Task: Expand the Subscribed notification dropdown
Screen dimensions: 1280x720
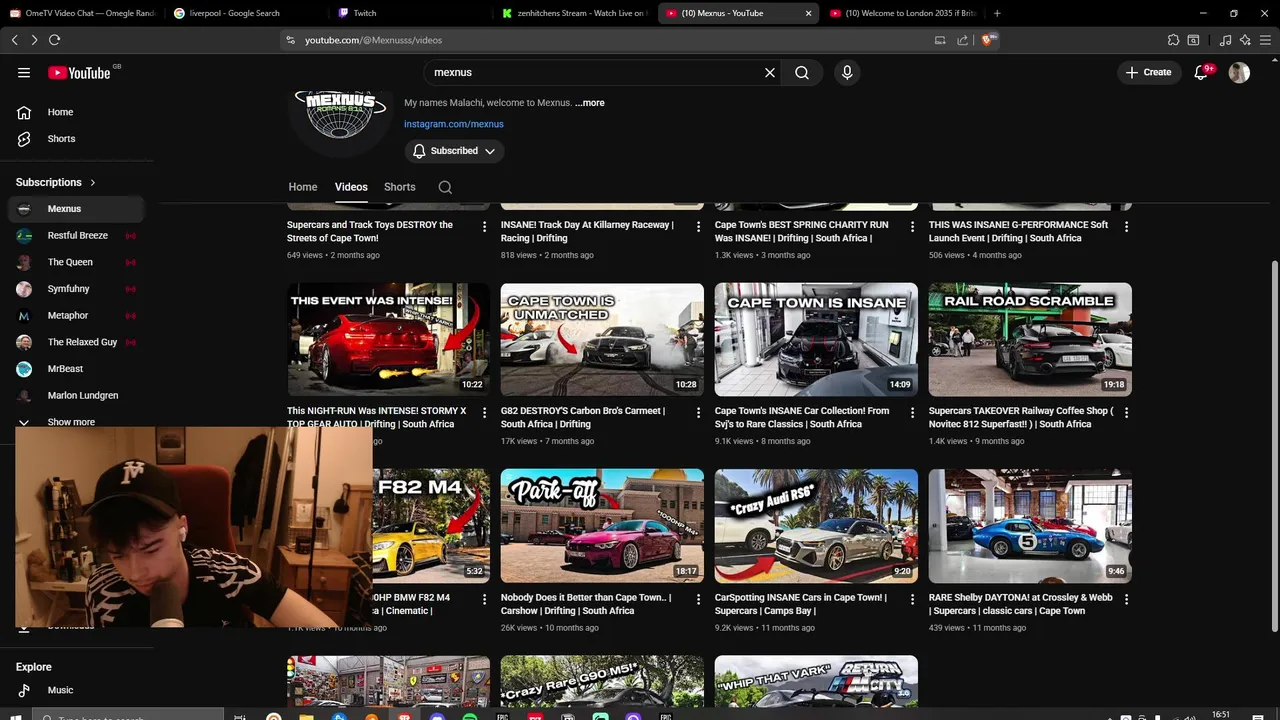Action: tap(454, 151)
